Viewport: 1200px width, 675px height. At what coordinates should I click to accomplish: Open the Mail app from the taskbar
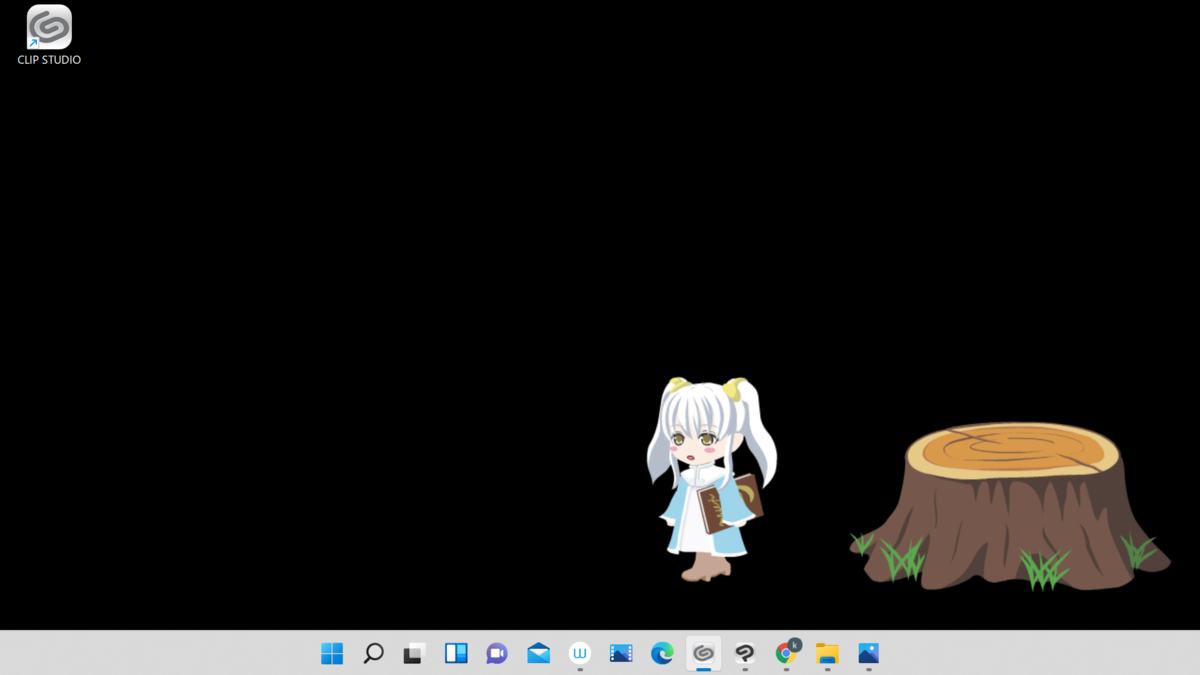(x=538, y=653)
